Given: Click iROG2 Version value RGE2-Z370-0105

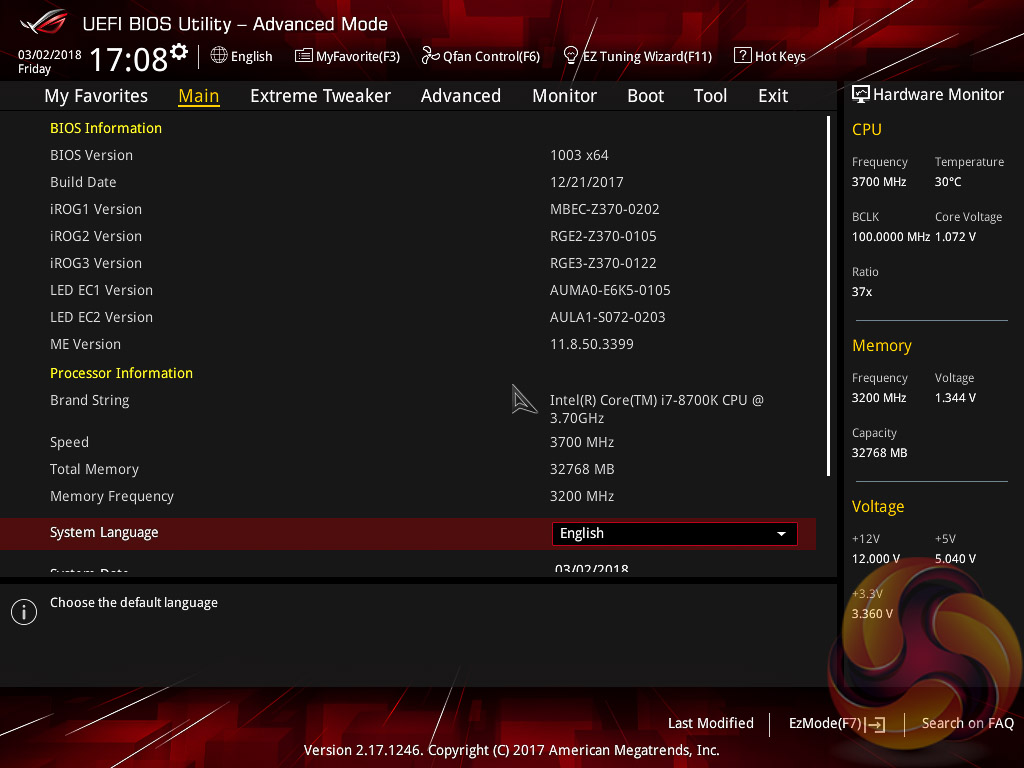Looking at the screenshot, I should (603, 236).
